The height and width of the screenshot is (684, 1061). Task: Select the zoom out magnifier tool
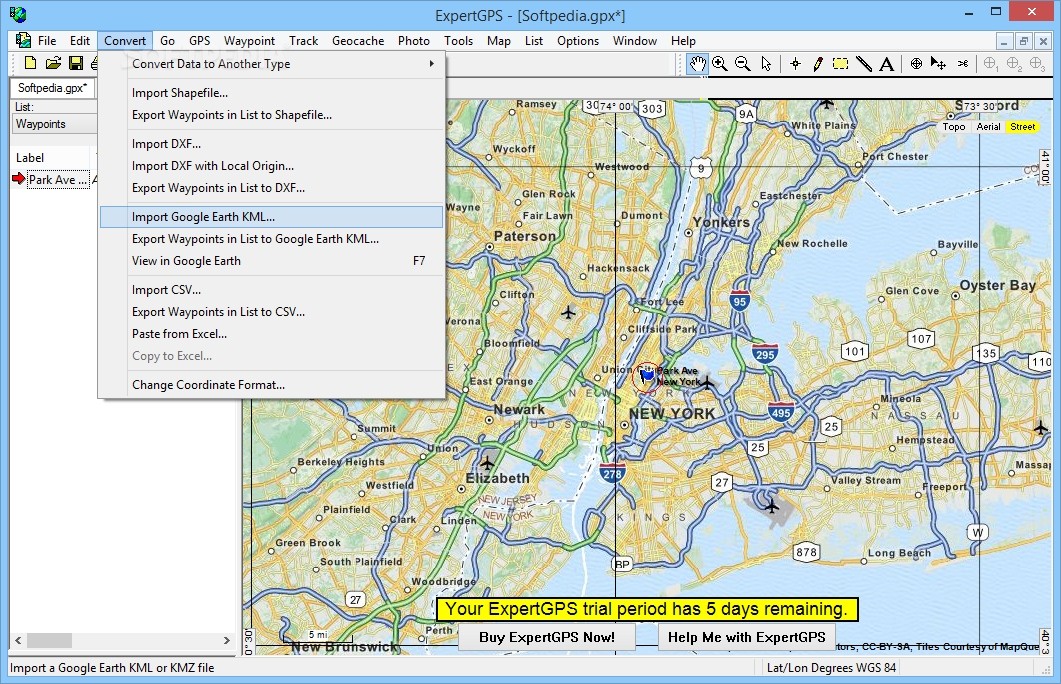coord(742,64)
